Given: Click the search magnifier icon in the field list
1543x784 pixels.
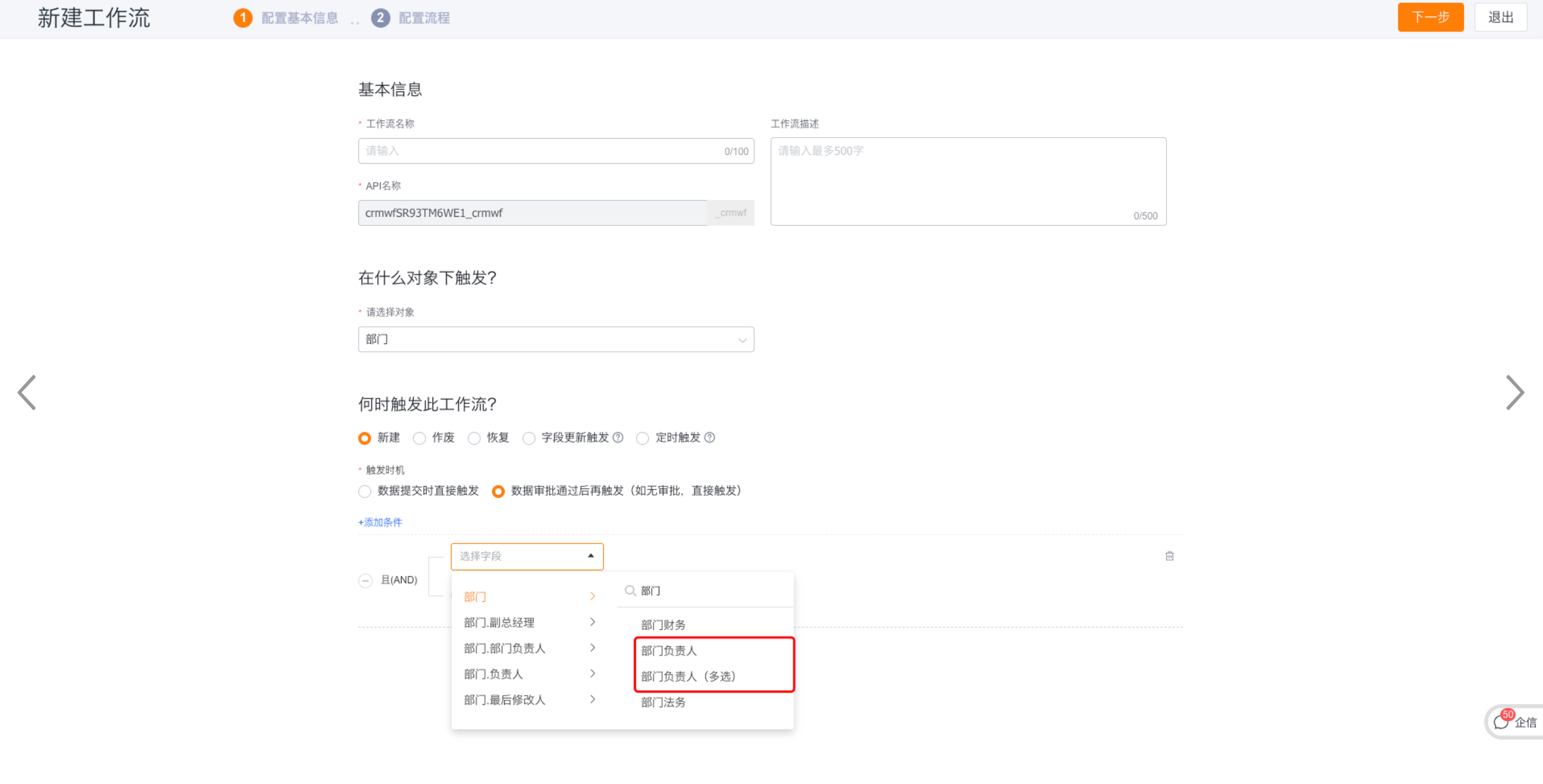Looking at the screenshot, I should [629, 591].
